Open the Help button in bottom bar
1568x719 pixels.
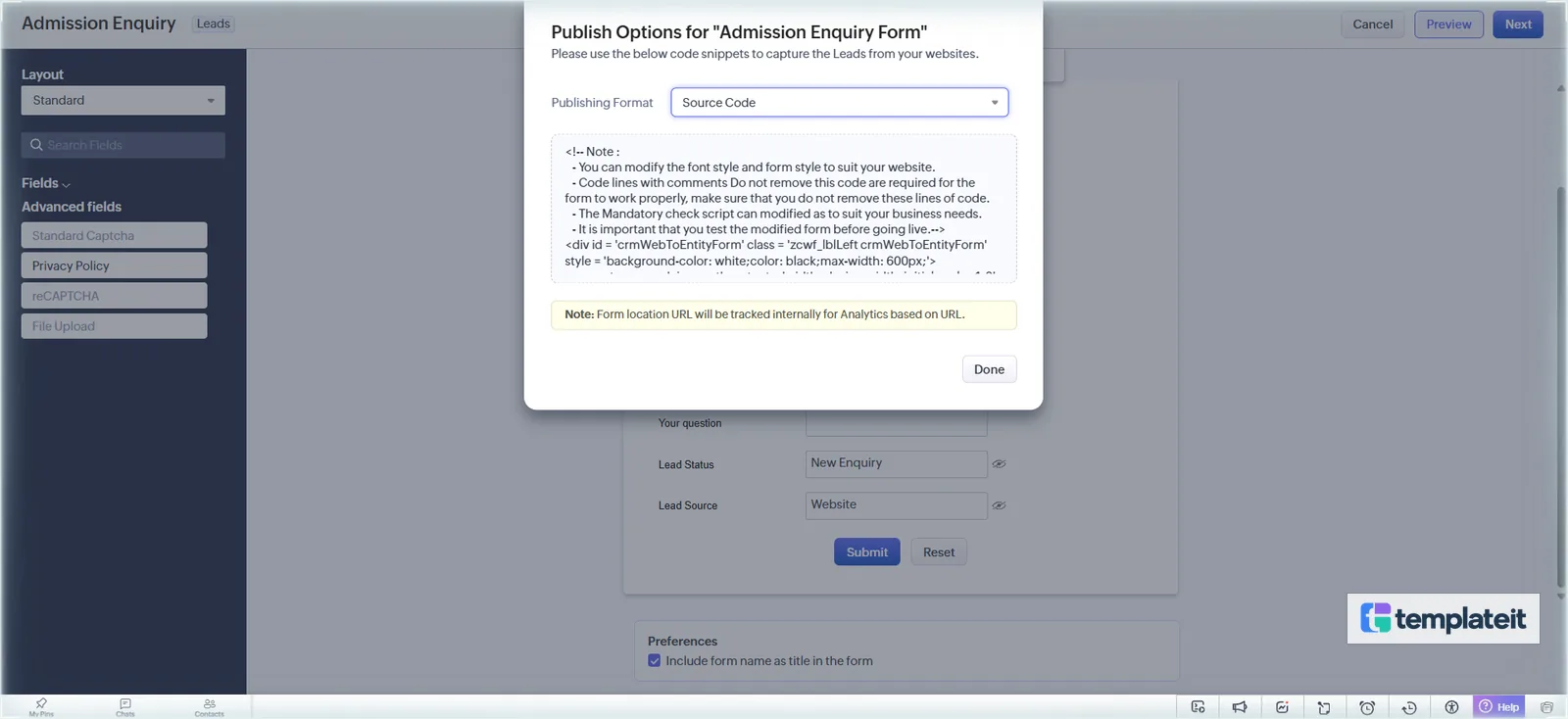pos(1499,707)
